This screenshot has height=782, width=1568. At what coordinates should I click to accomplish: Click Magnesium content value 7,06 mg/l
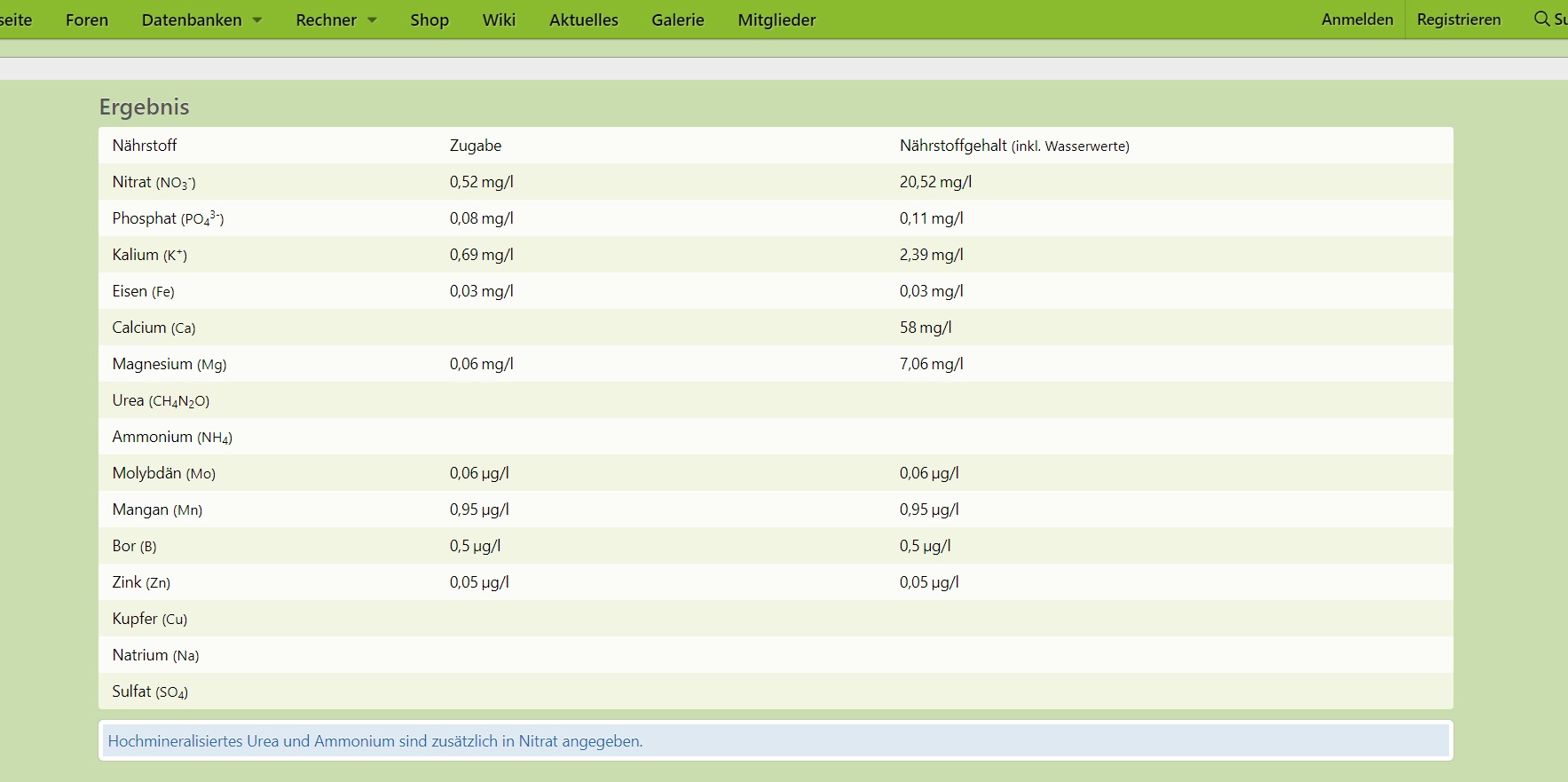[x=932, y=364]
